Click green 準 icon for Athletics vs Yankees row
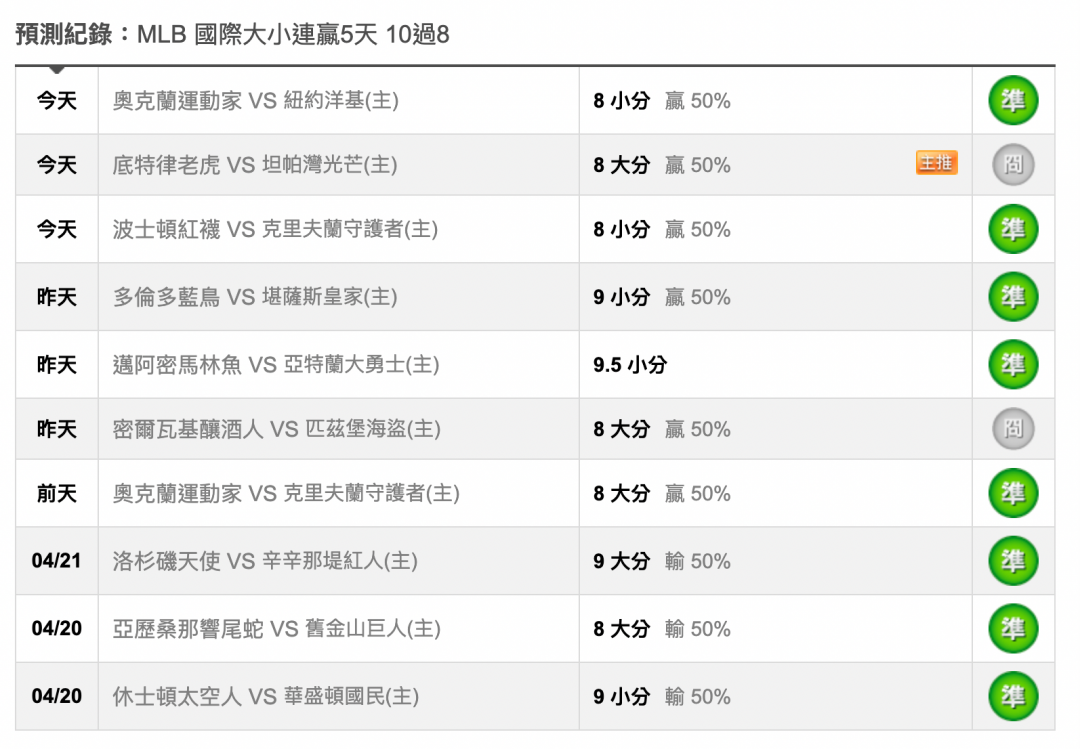 1013,101
